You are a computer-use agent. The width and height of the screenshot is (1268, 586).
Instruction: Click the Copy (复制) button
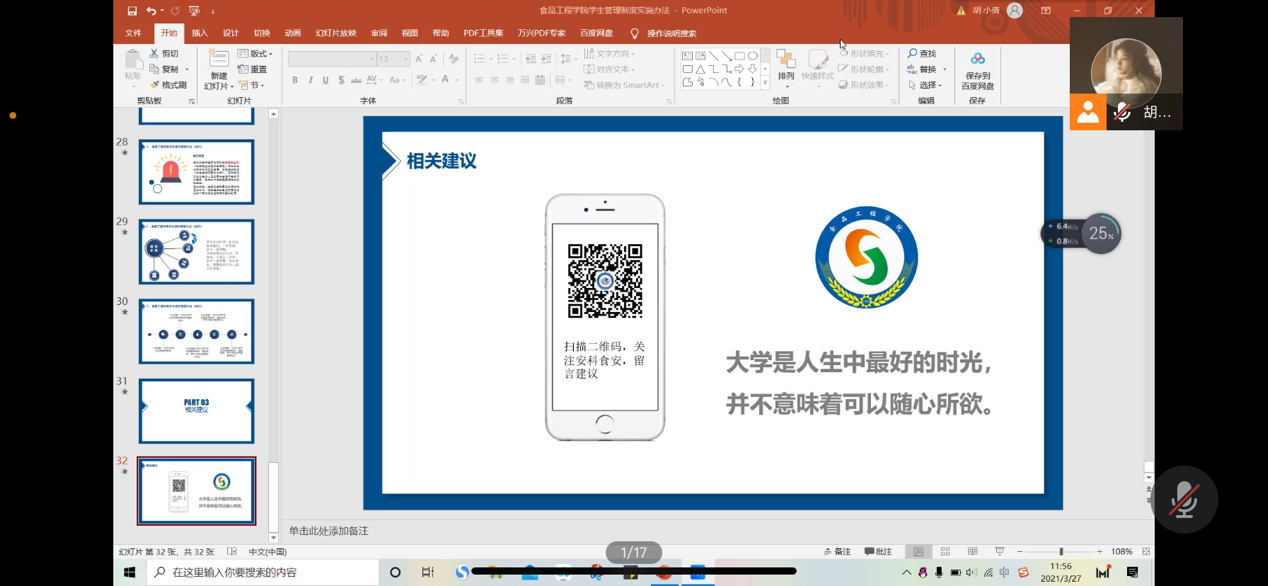166,70
